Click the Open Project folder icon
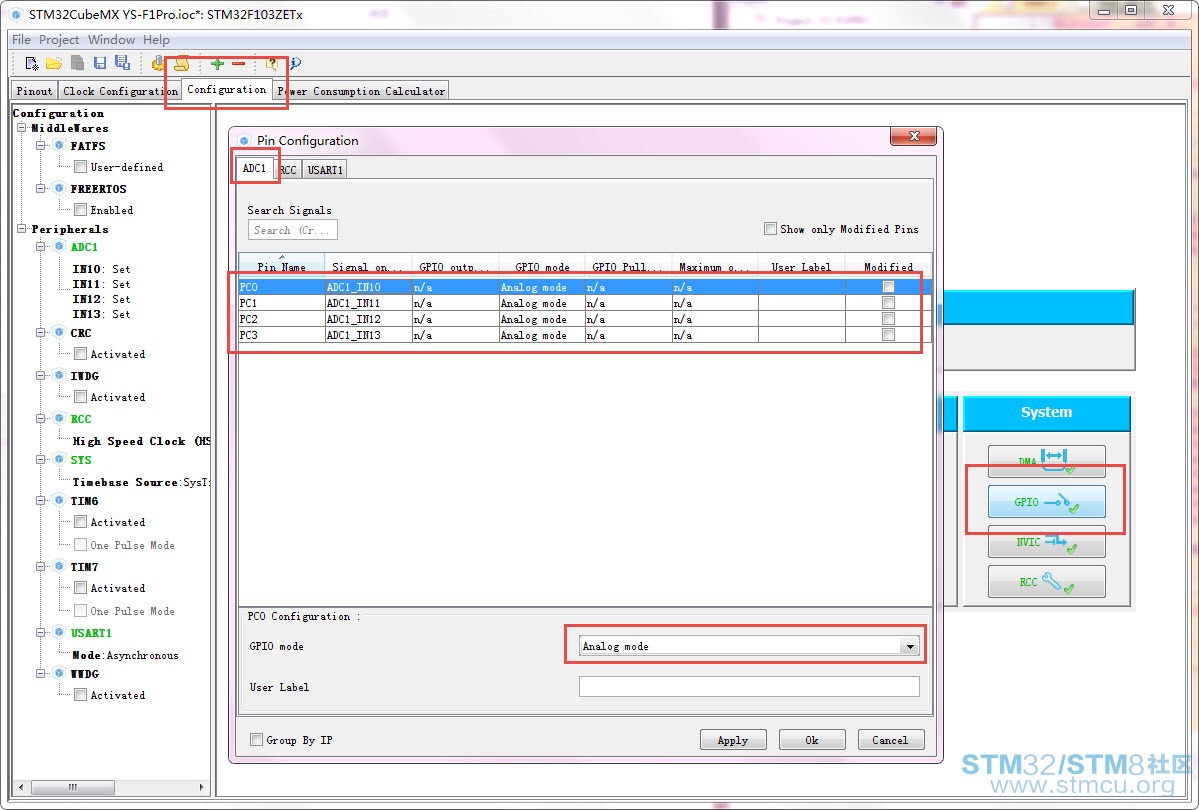This screenshot has height=810, width=1199. pos(54,63)
